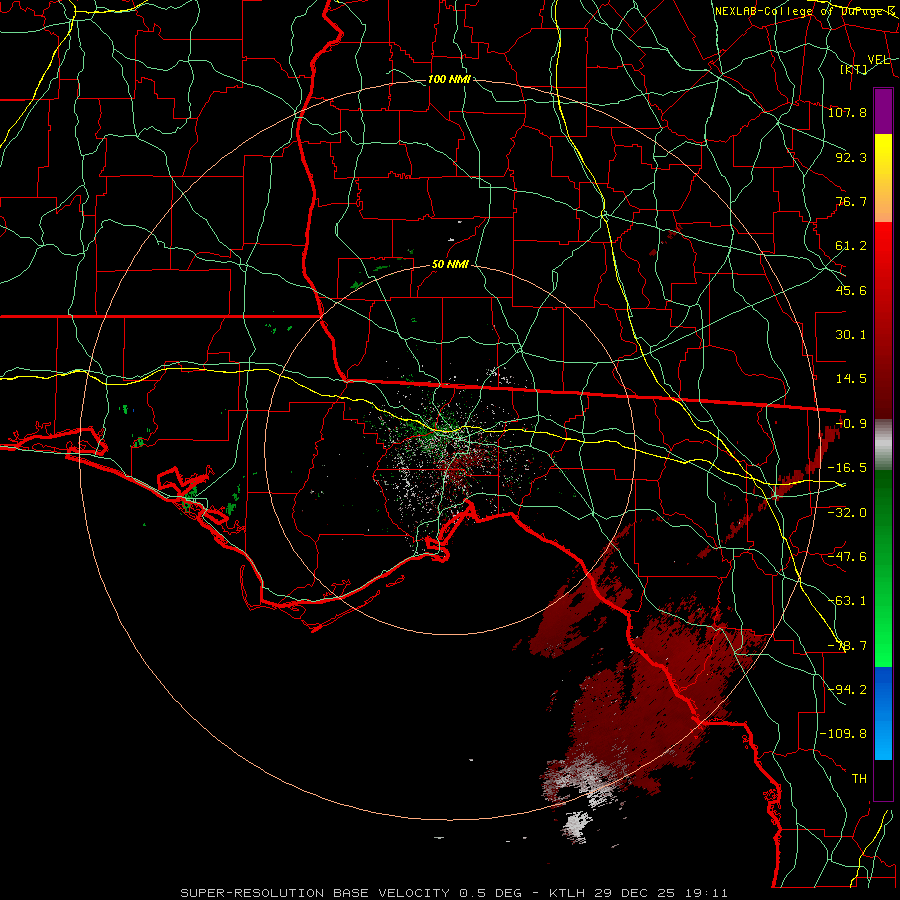
Task: Select the 107.8 value on the velocity scale
Action: click(x=847, y=112)
